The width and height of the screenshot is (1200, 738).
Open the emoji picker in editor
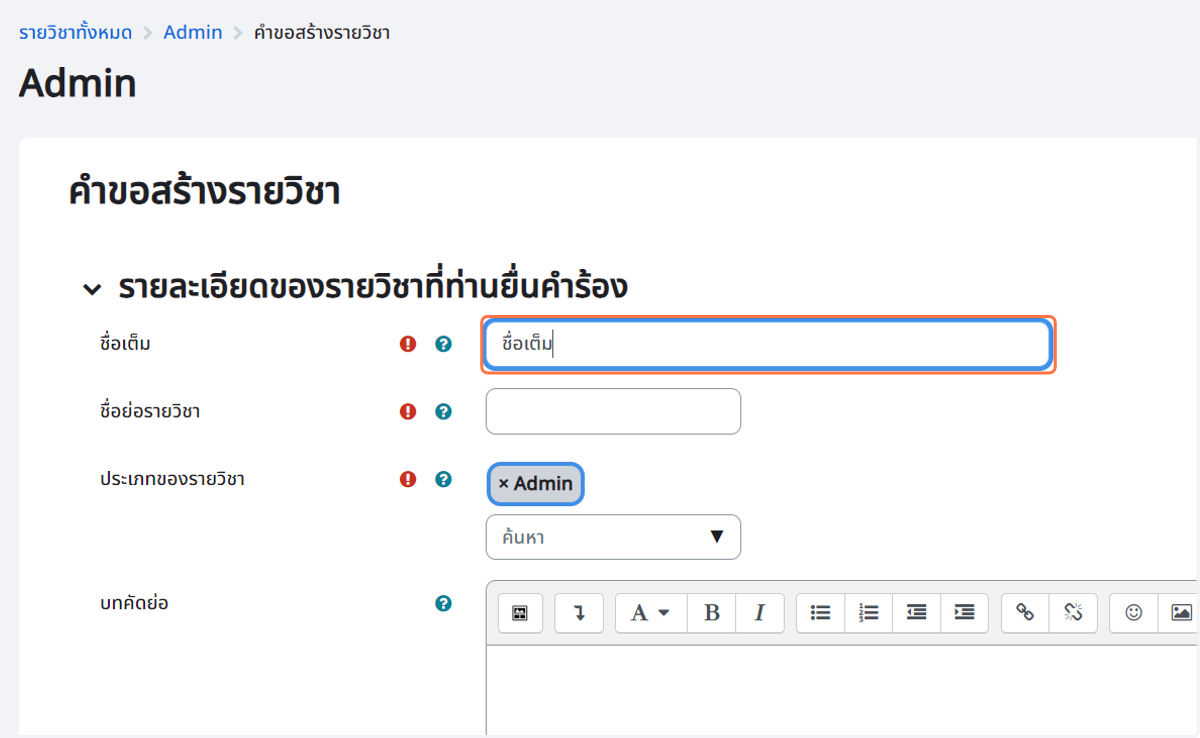click(1134, 613)
